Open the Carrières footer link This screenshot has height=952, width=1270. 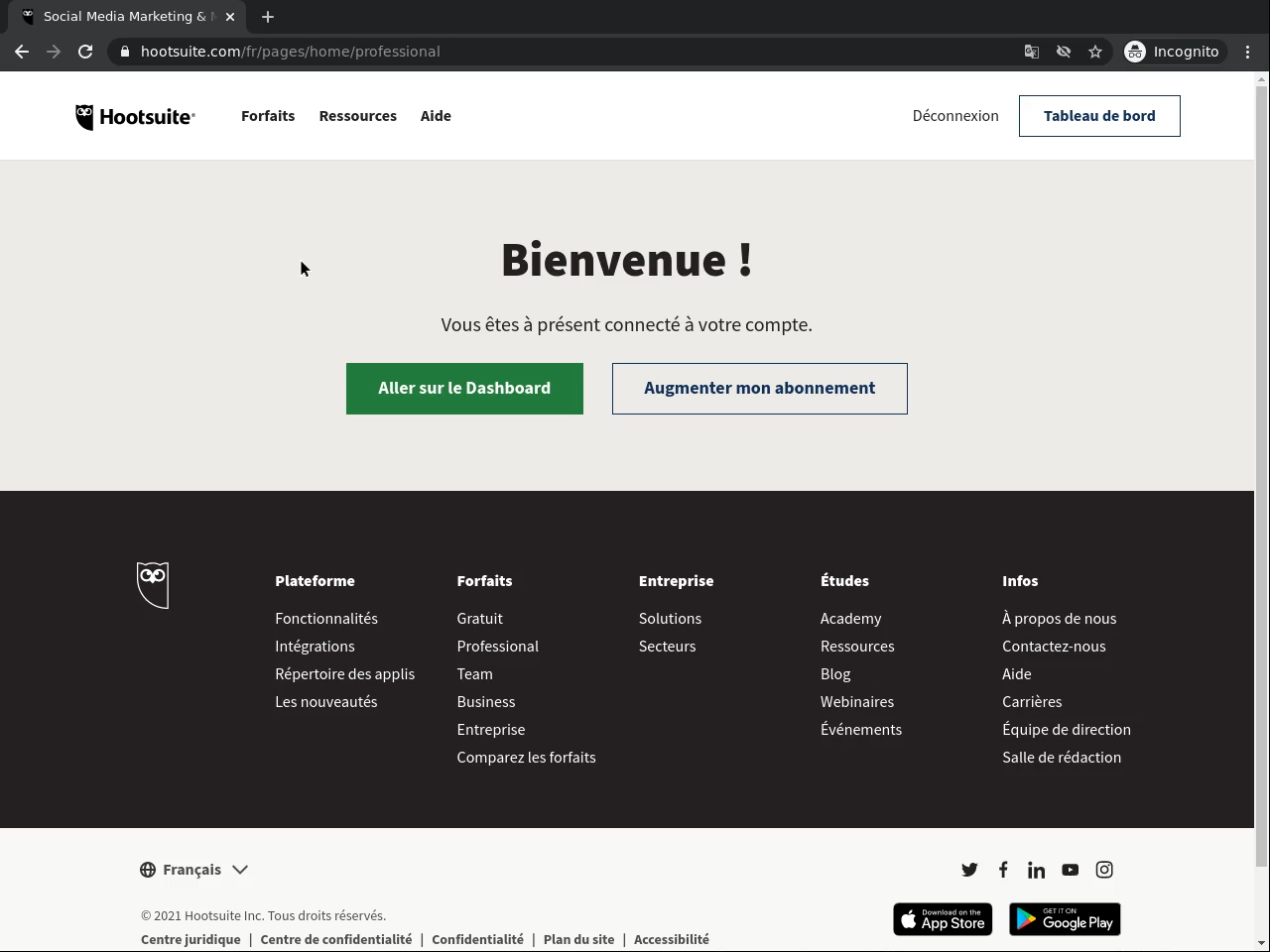1032,702
